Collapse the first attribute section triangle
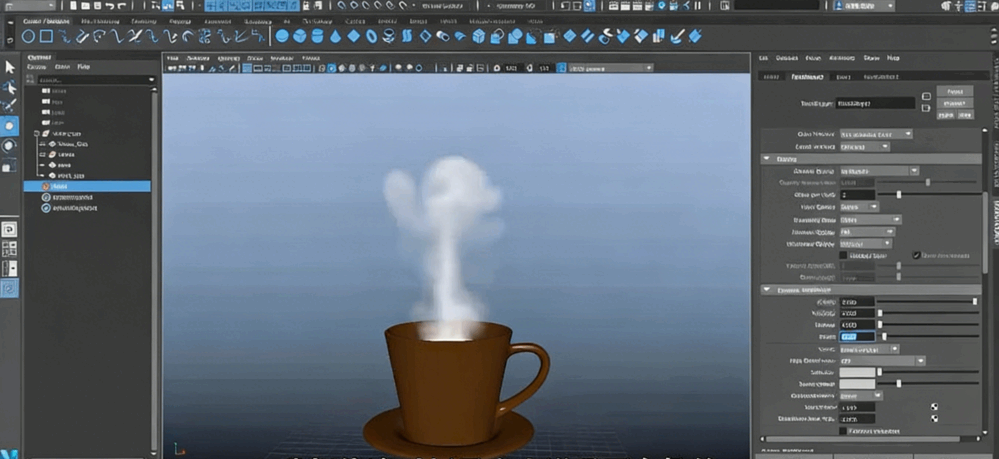Screen dimensions: 999x459 tap(767, 158)
